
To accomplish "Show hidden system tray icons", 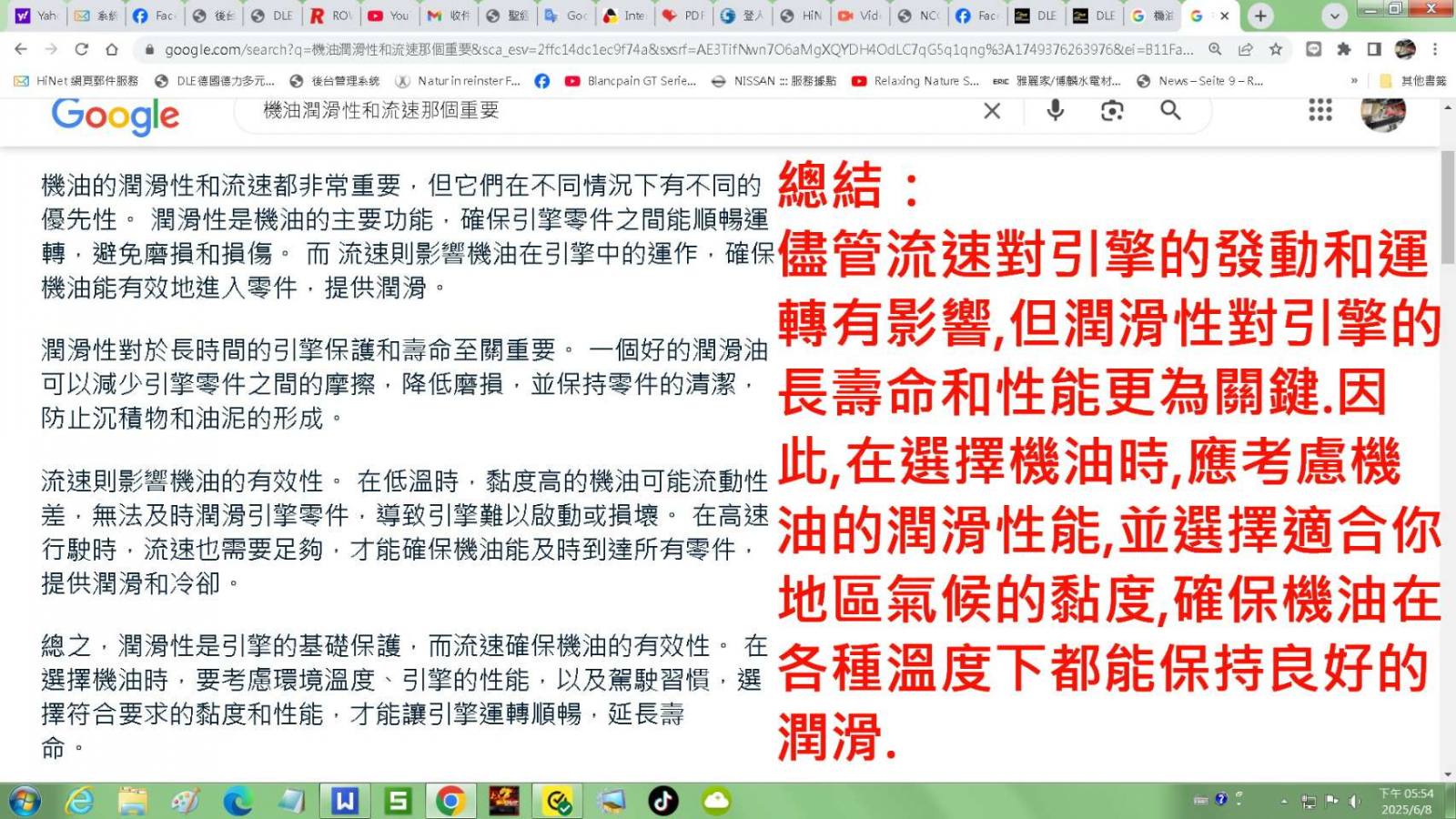I will click(x=1284, y=801).
